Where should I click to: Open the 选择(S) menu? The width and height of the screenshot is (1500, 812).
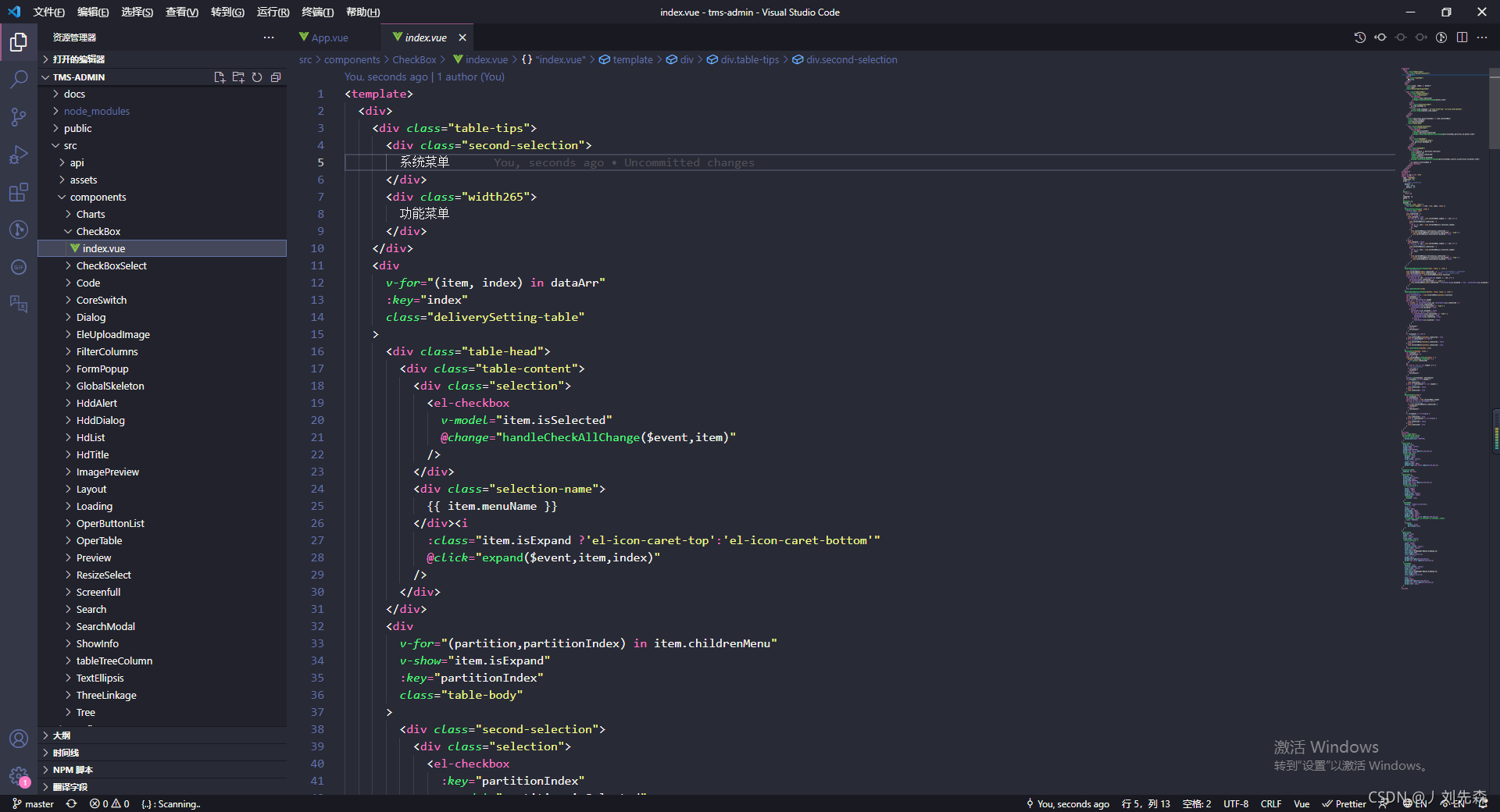[137, 12]
